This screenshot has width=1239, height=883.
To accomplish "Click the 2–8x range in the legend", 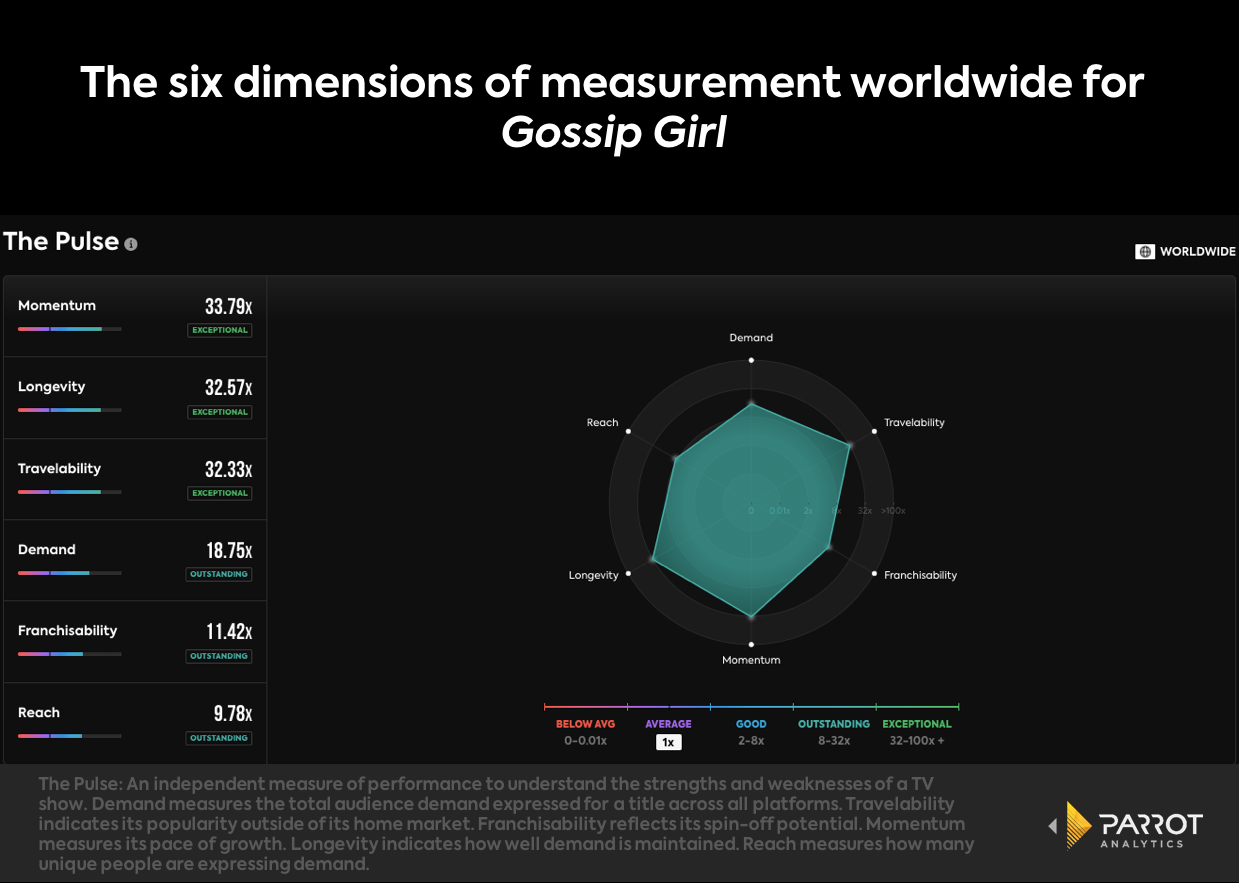I will pyautogui.click(x=751, y=741).
